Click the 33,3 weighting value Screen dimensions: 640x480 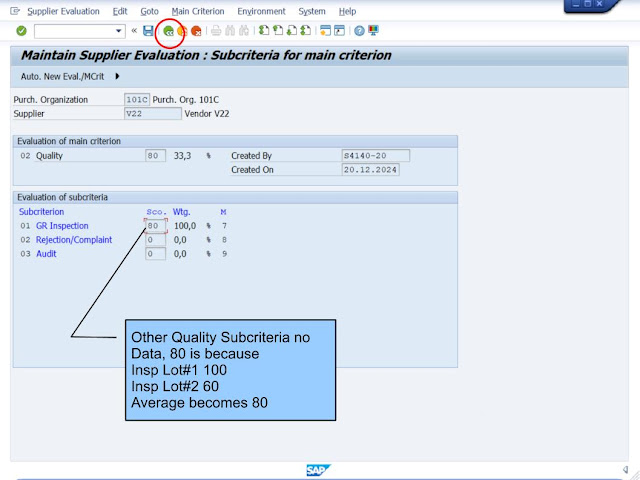(x=182, y=156)
